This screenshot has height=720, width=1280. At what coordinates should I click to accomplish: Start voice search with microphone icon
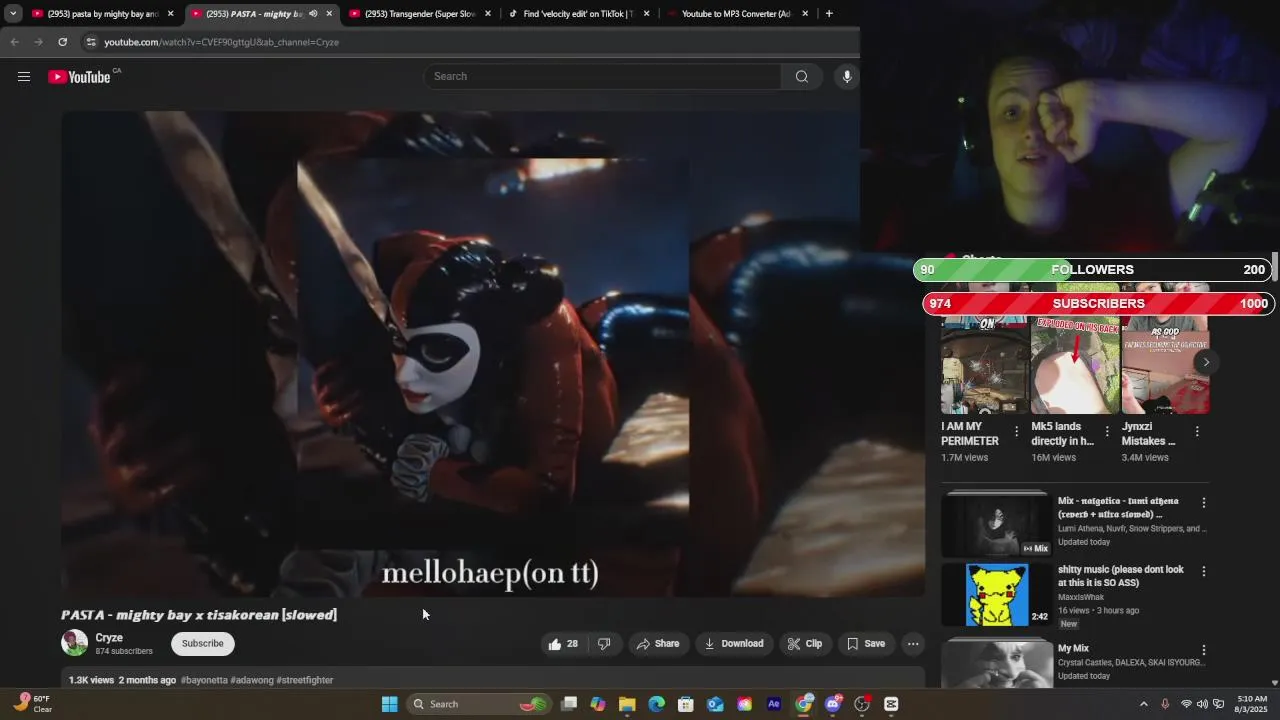[x=847, y=77]
